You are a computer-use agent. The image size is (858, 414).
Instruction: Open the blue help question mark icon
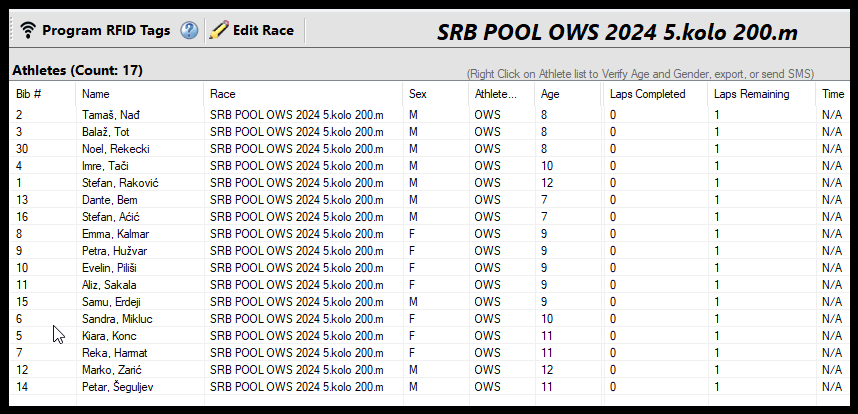[x=189, y=30]
